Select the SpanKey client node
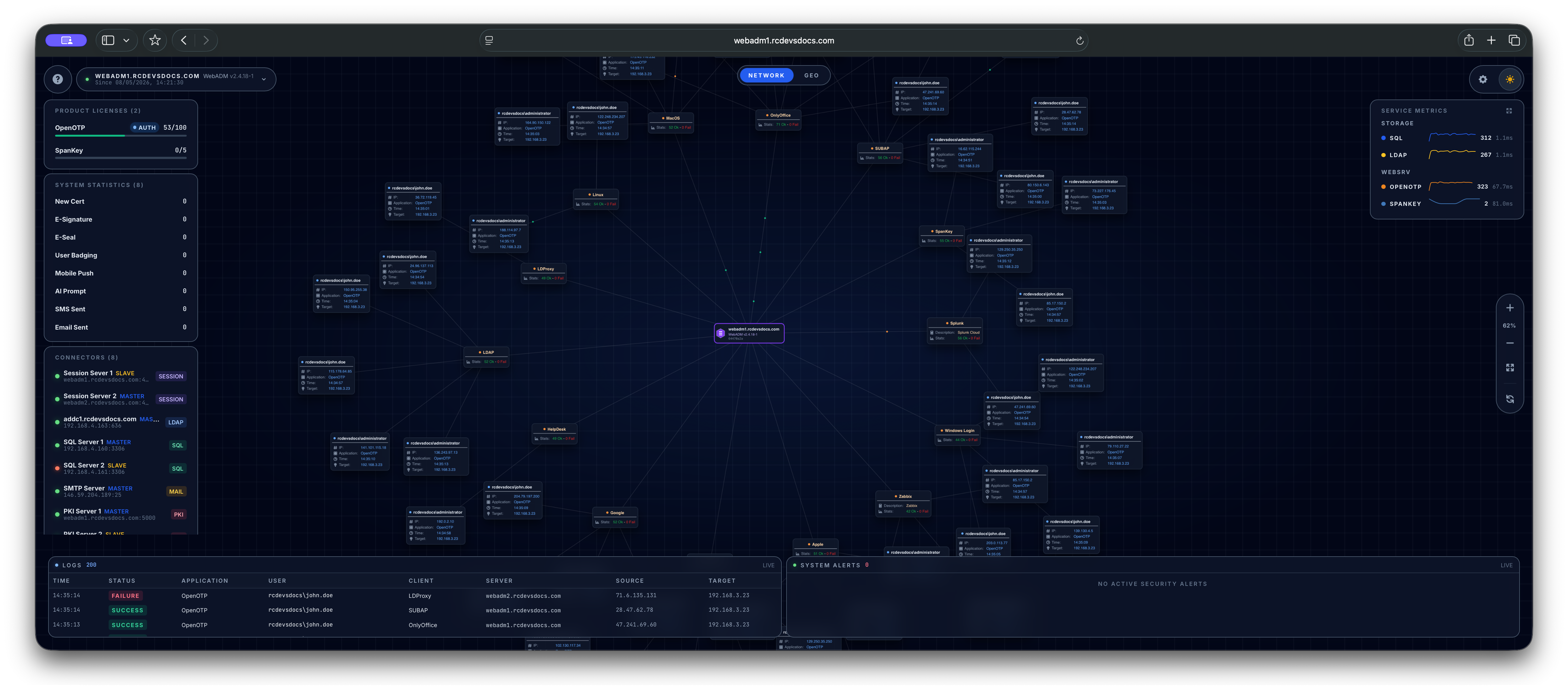This screenshot has width=1568, height=697. tap(942, 235)
